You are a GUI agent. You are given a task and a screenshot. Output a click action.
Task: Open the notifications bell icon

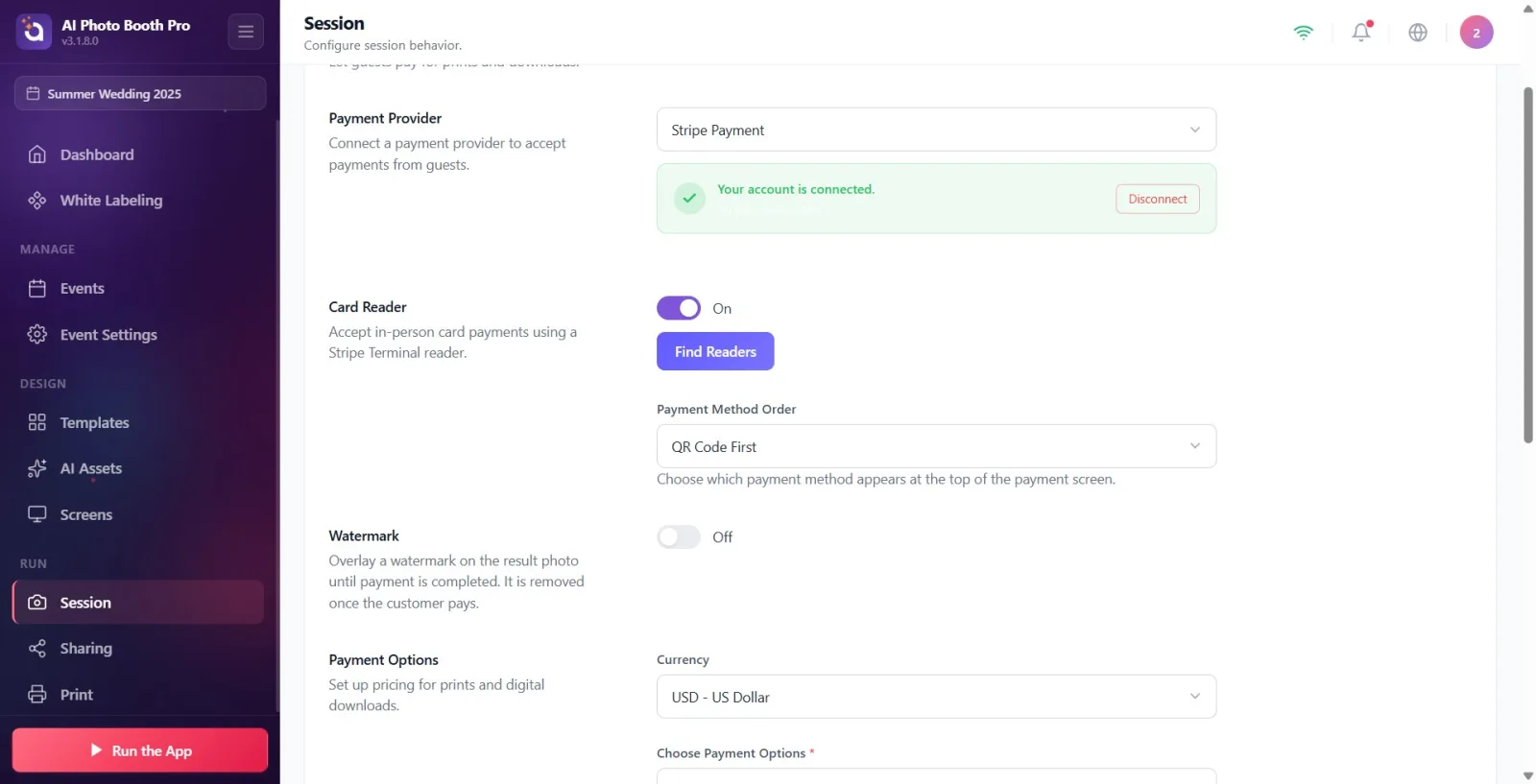click(1361, 32)
